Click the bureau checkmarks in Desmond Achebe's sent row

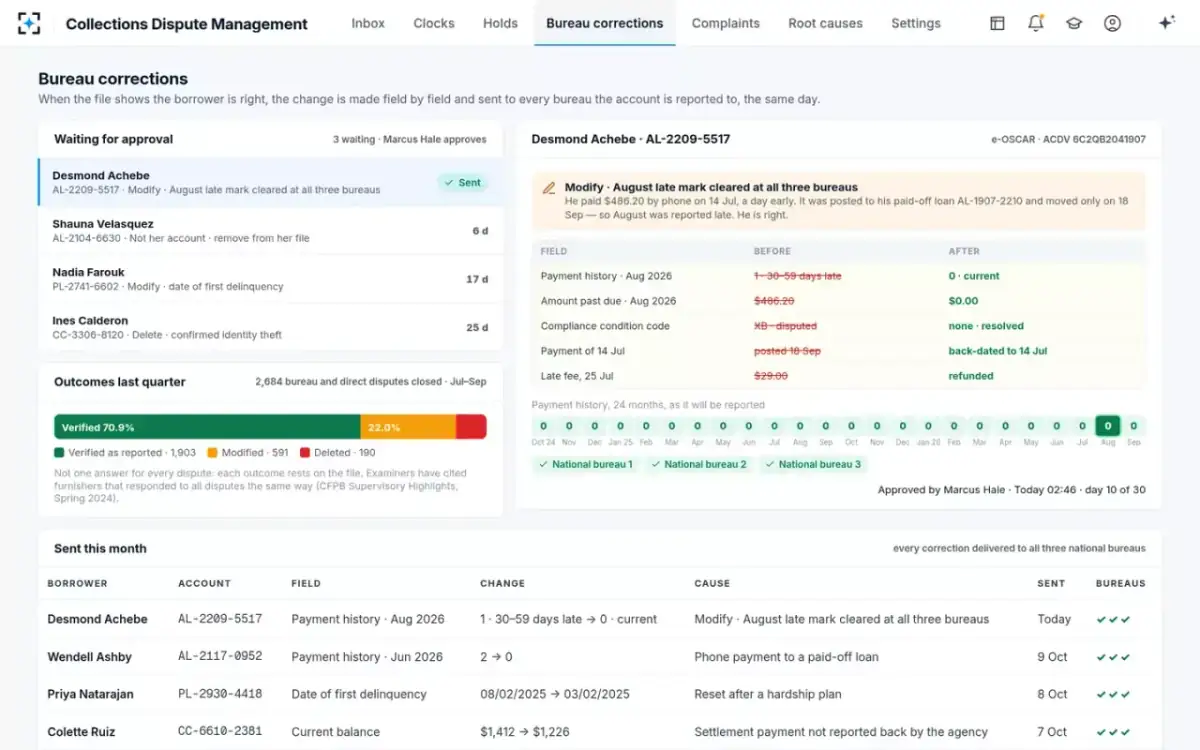click(x=1113, y=620)
